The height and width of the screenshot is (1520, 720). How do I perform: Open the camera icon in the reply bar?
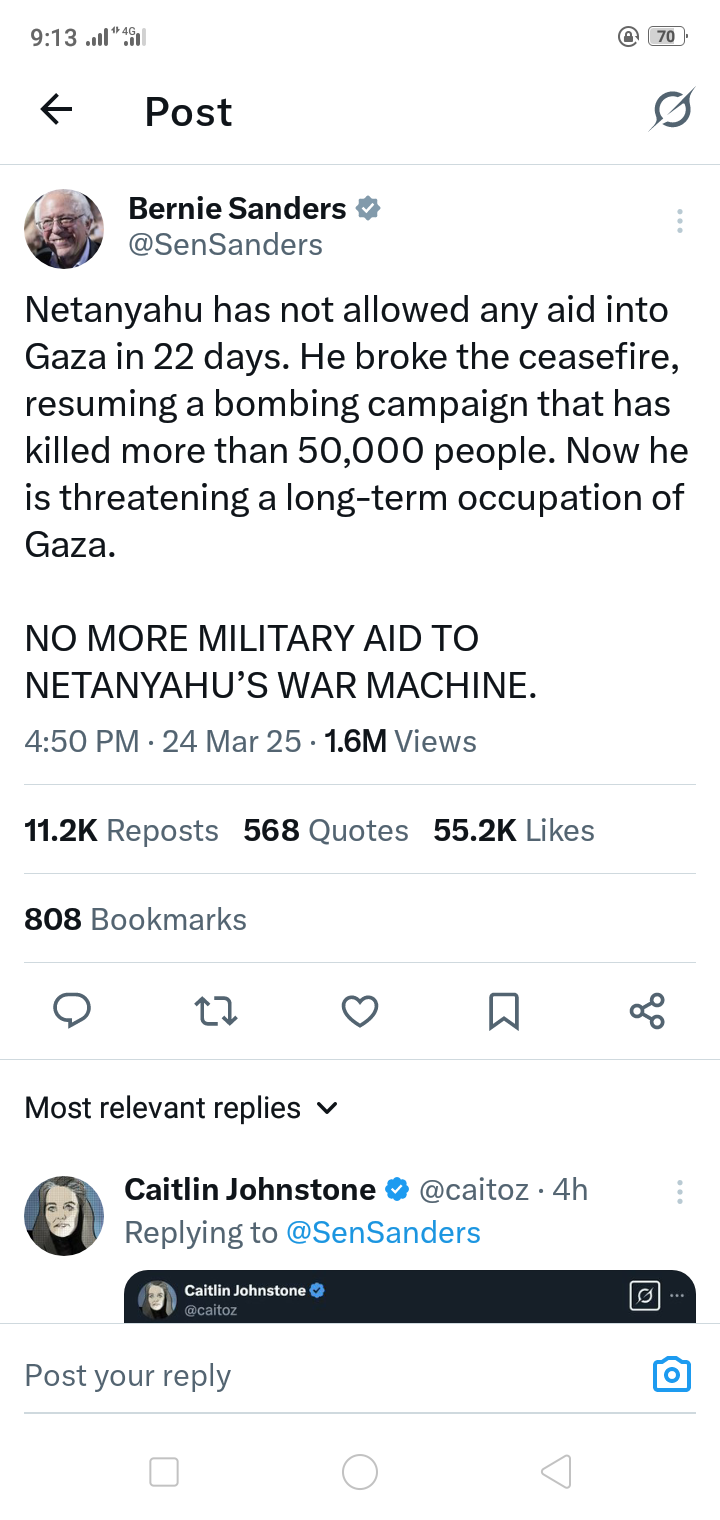(671, 1375)
